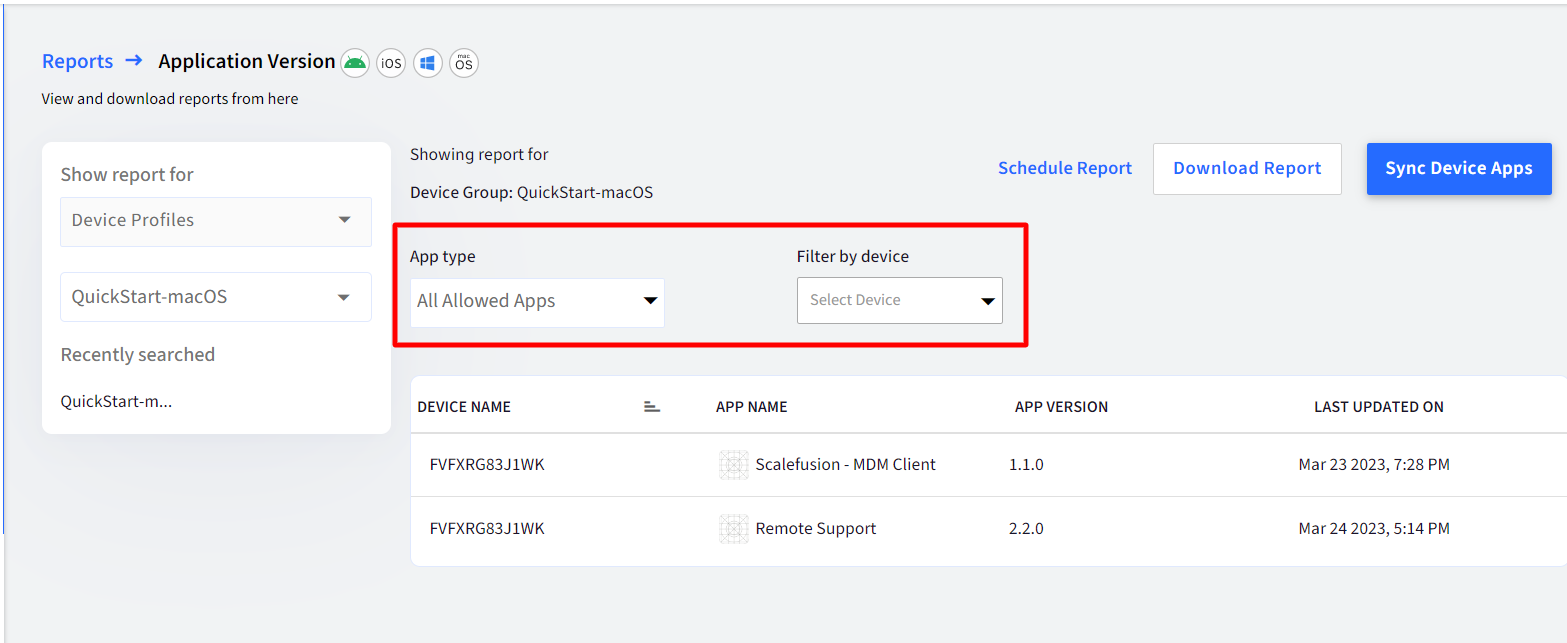Viewport: 1567px width, 643px height.
Task: Click View and download reports from here text
Action: pos(170,99)
